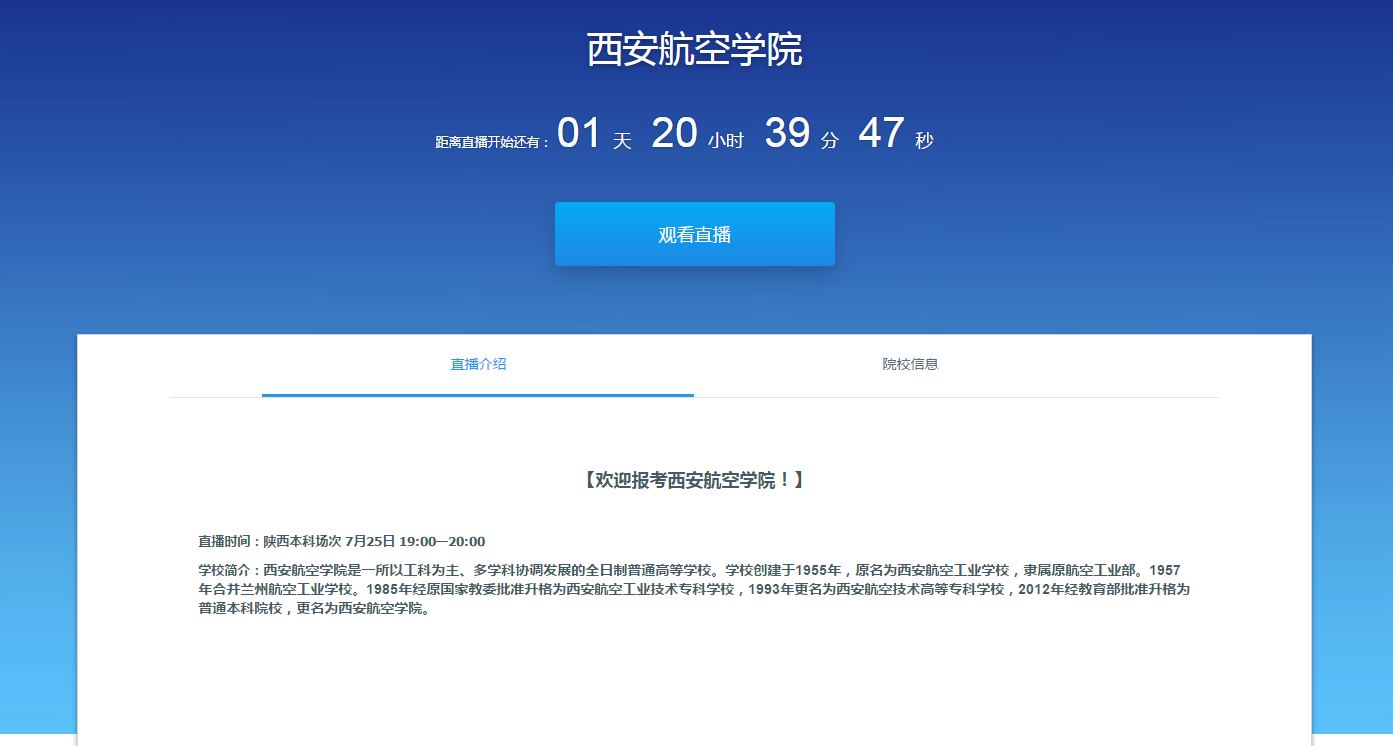Click the countdown seconds value 47
This screenshot has height=746, width=1393.
coord(881,133)
